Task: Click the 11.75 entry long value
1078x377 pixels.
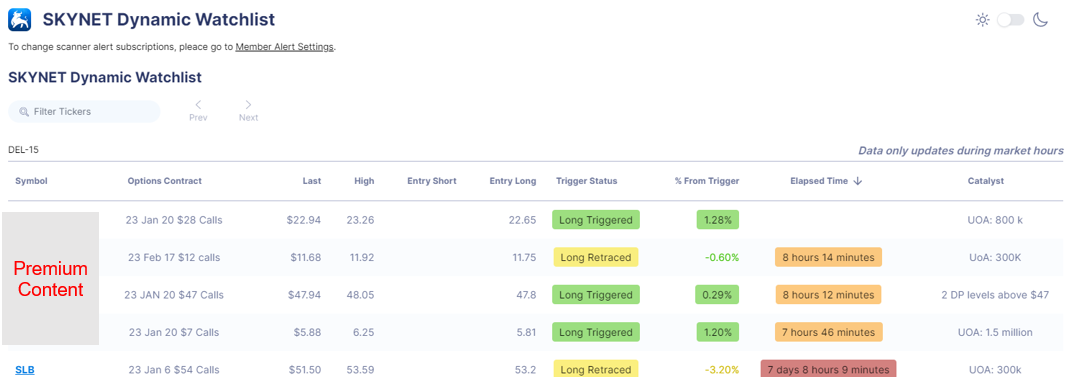Action: coord(522,257)
